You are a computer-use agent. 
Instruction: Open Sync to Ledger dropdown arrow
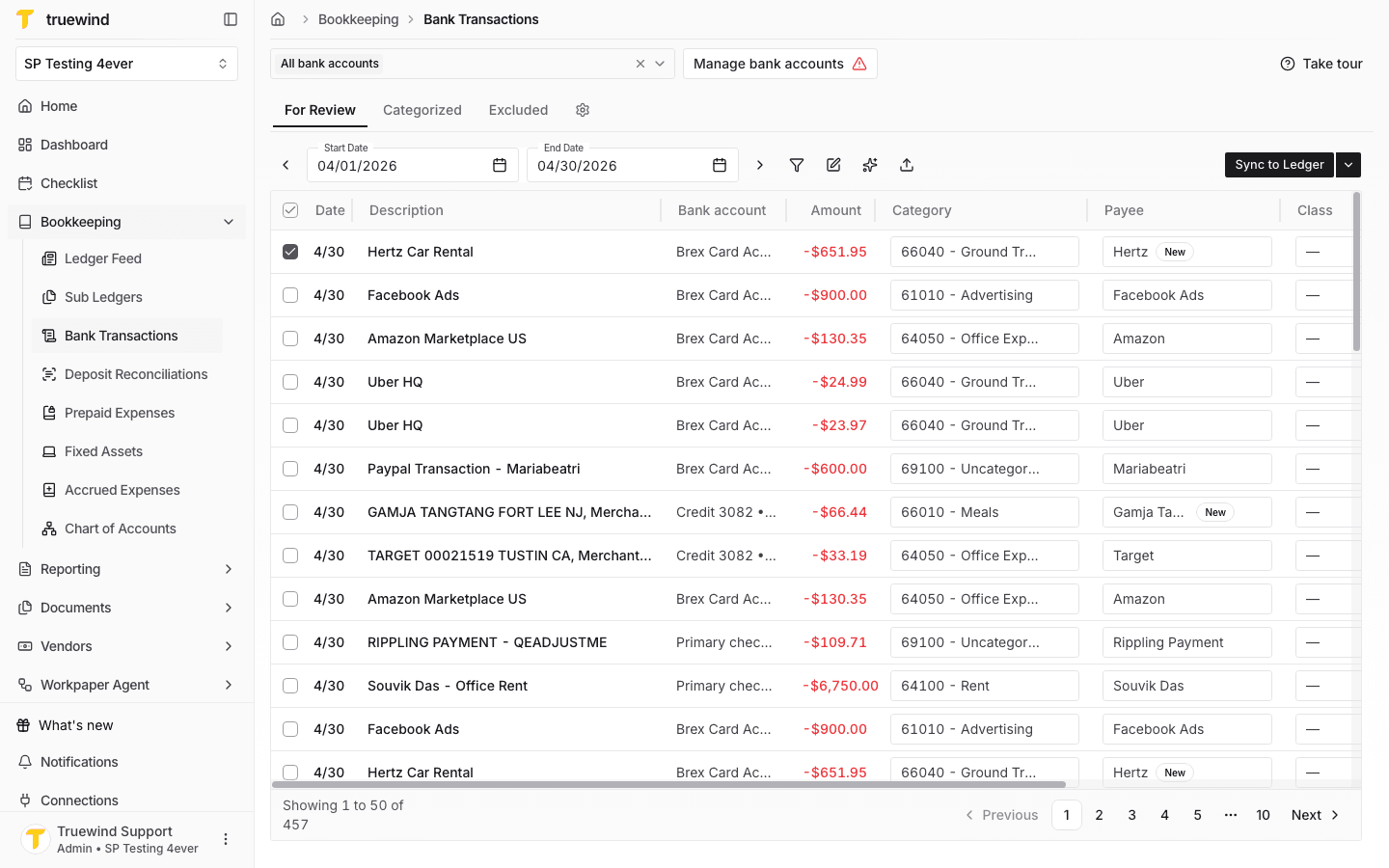point(1348,165)
